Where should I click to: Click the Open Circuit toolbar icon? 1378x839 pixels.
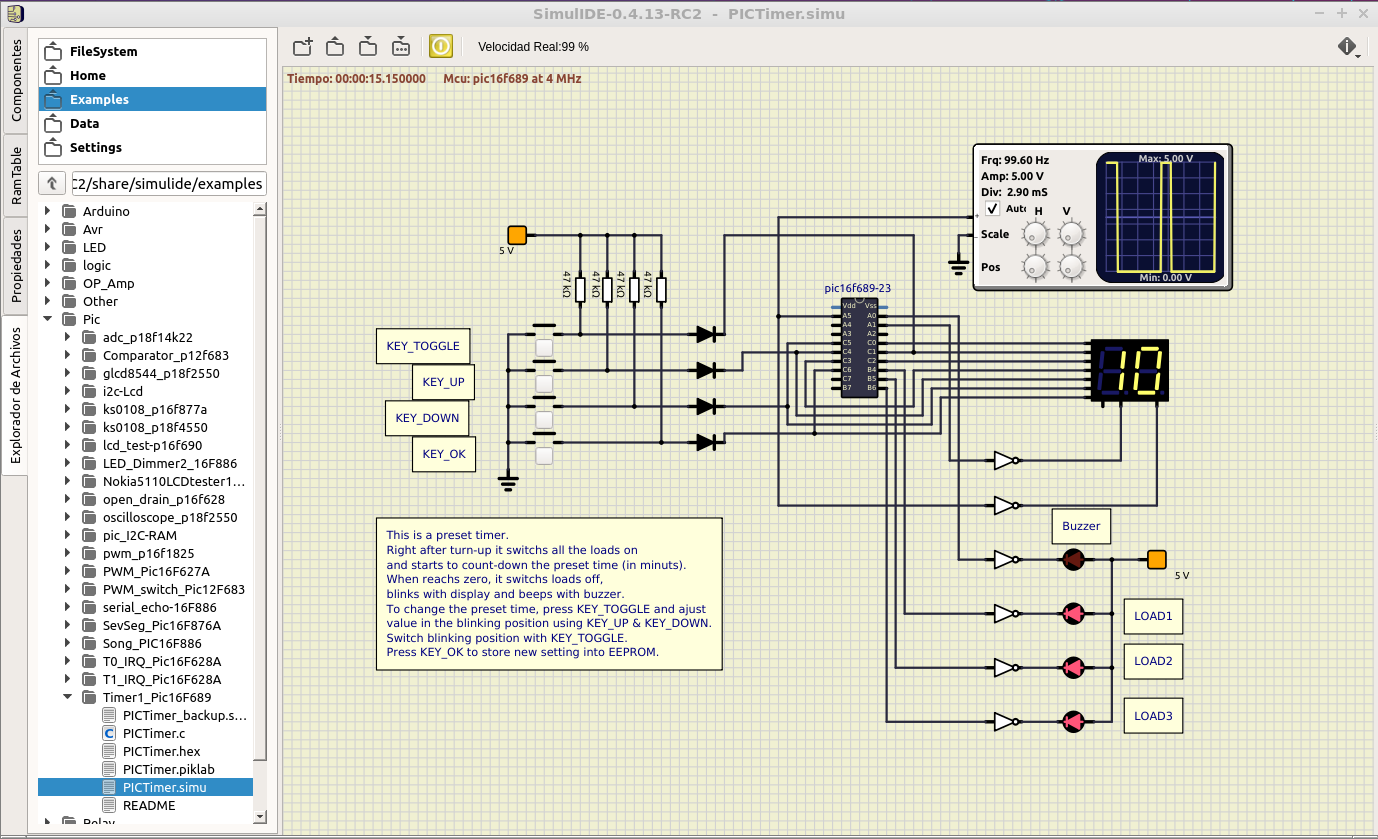(336, 46)
